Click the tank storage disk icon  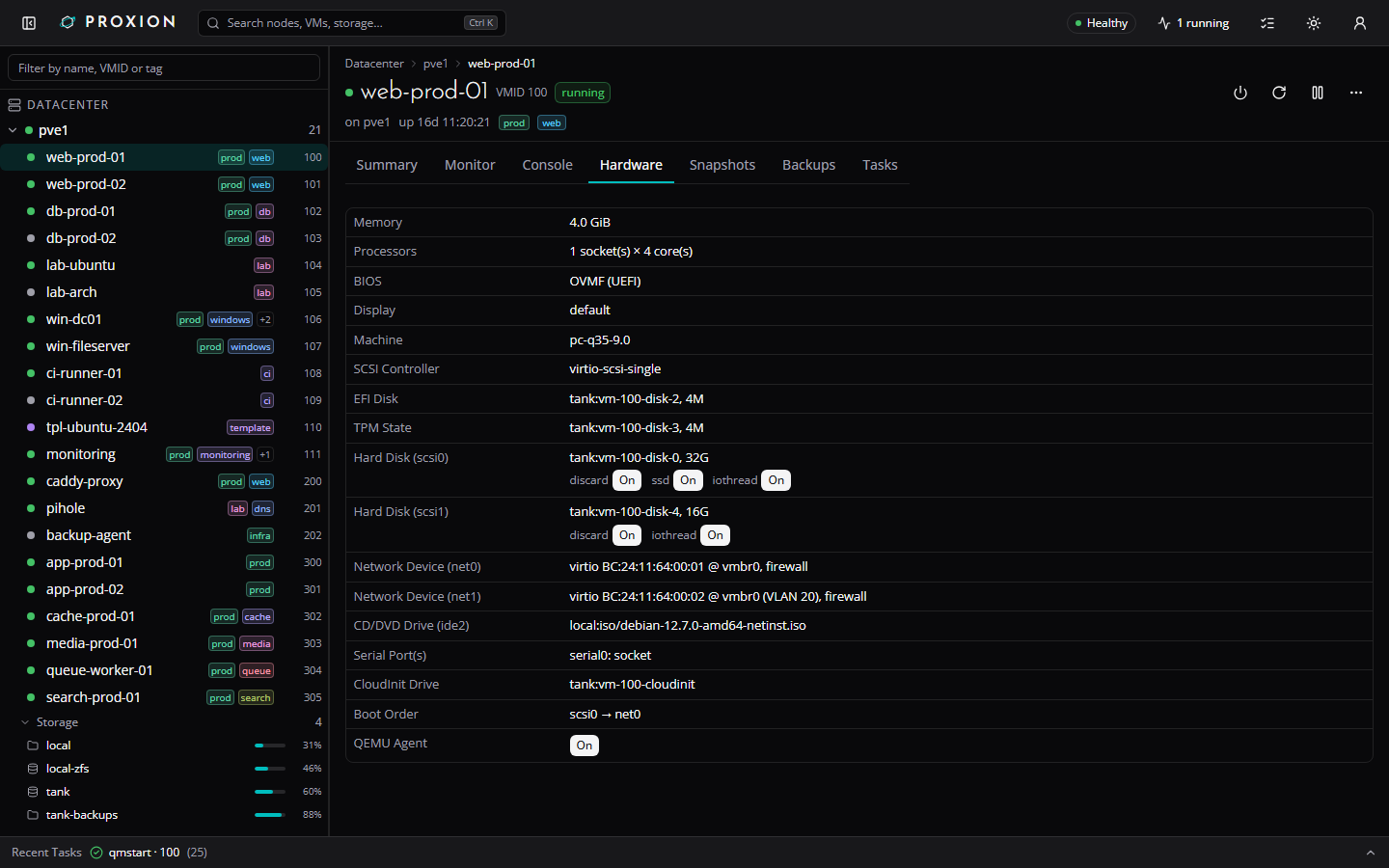pyautogui.click(x=33, y=792)
